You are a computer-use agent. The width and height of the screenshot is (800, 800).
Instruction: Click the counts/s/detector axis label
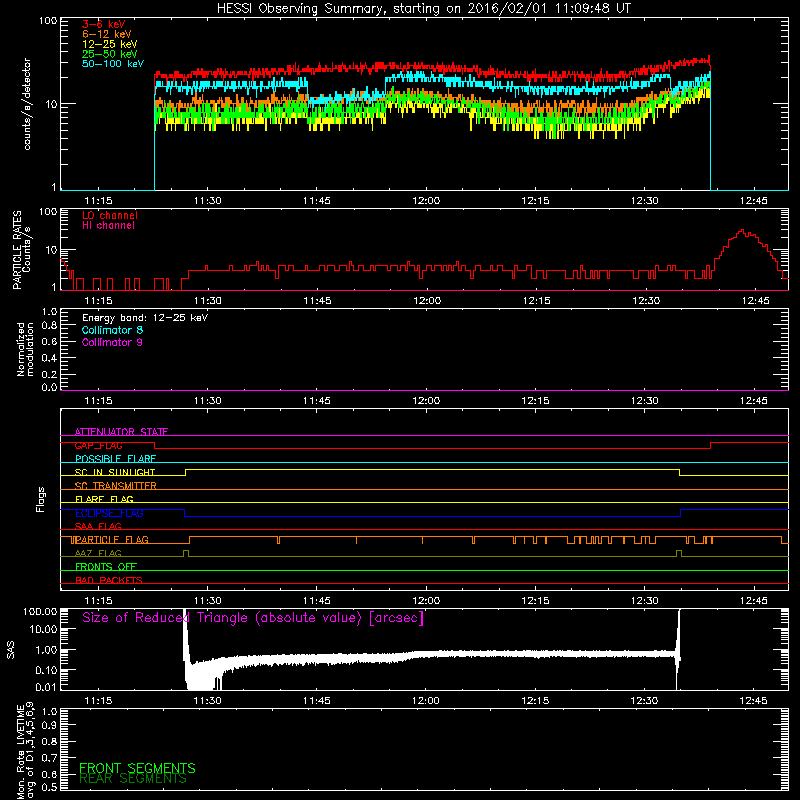[x=27, y=104]
